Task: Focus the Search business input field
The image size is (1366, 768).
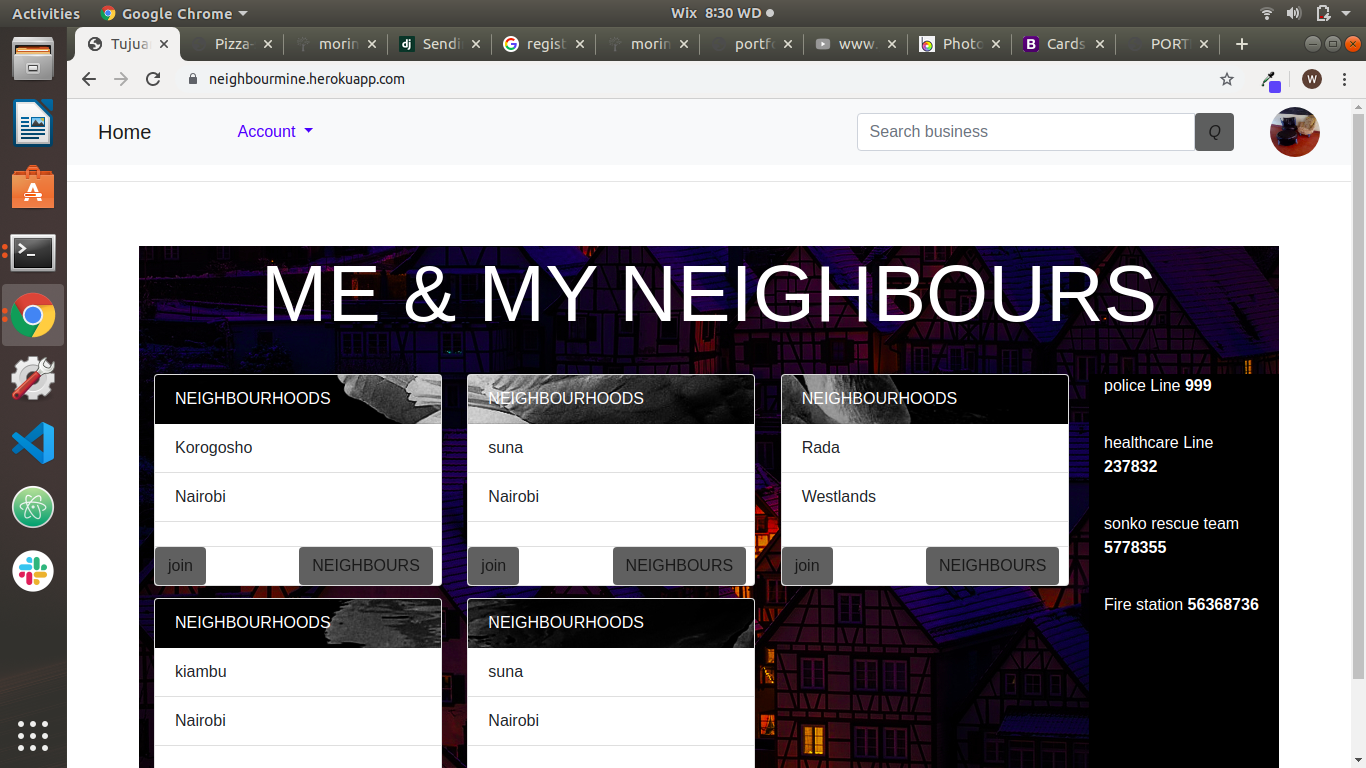Action: 1025,132
